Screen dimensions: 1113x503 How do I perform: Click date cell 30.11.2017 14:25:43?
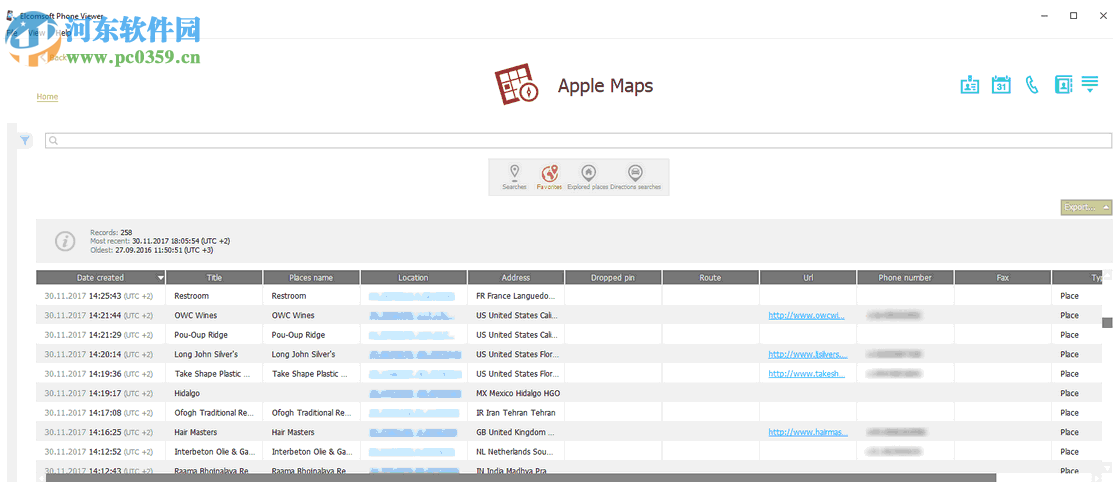pyautogui.click(x=101, y=296)
